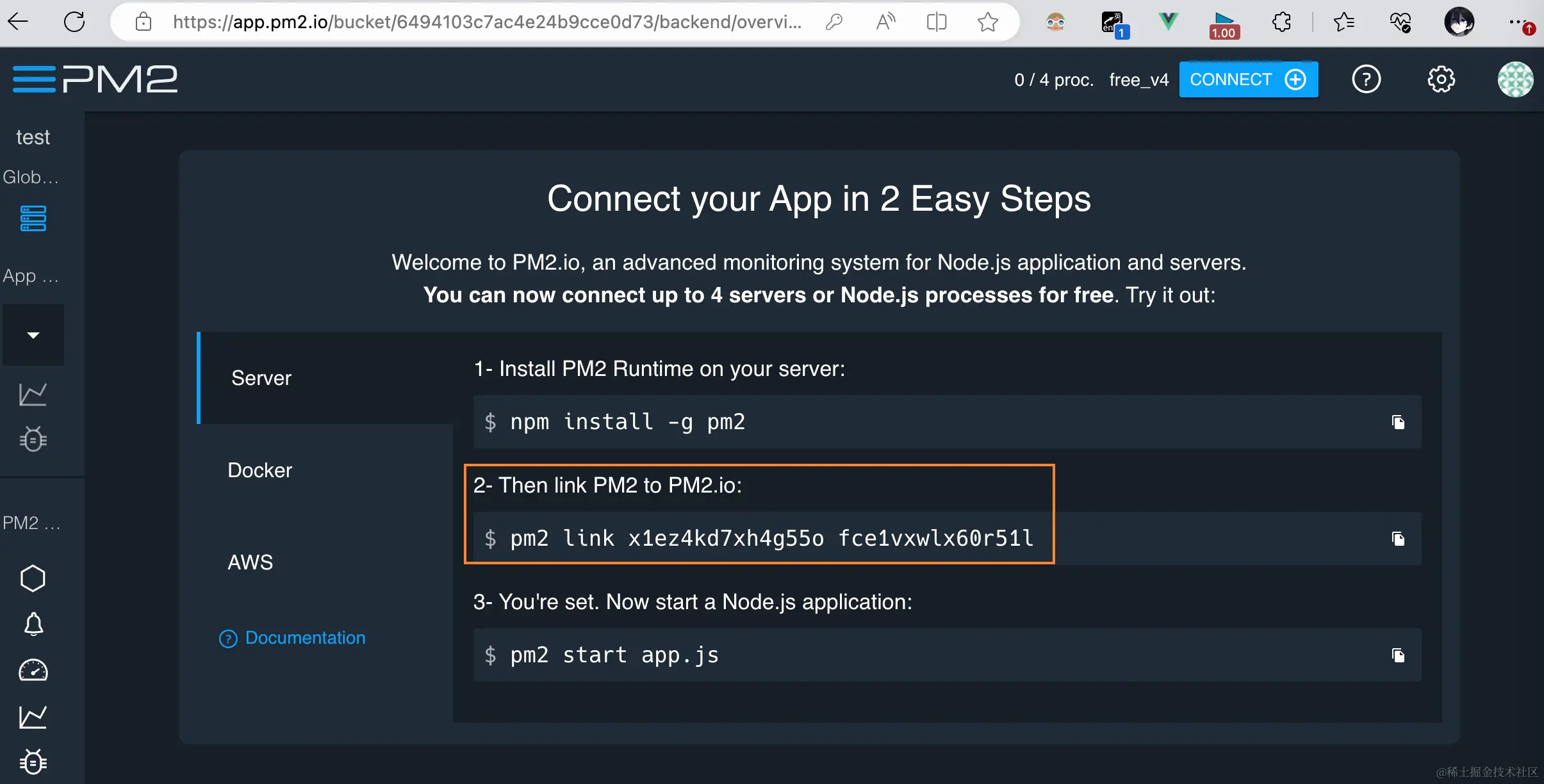Click the browser essentials heart icon
Image resolution: width=1544 pixels, height=784 pixels.
point(1400,22)
